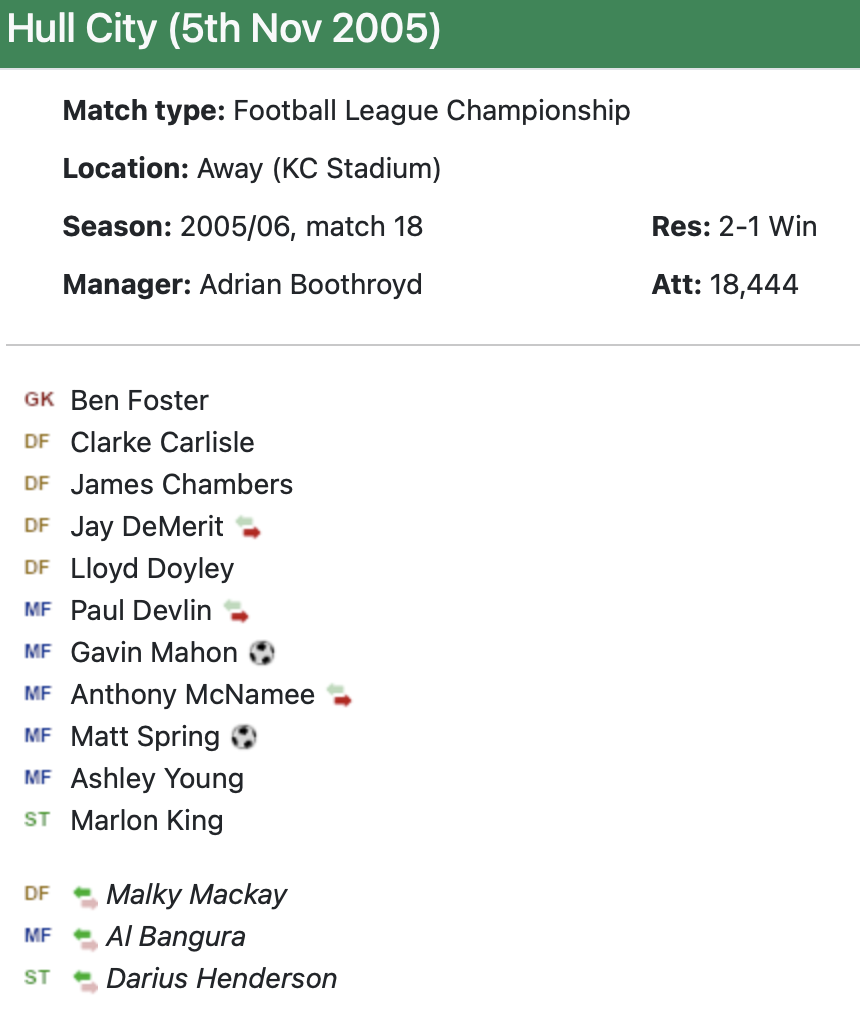The image size is (860, 1020).
Task: Click the ST position badge for Marlon King
Action: [x=37, y=820]
